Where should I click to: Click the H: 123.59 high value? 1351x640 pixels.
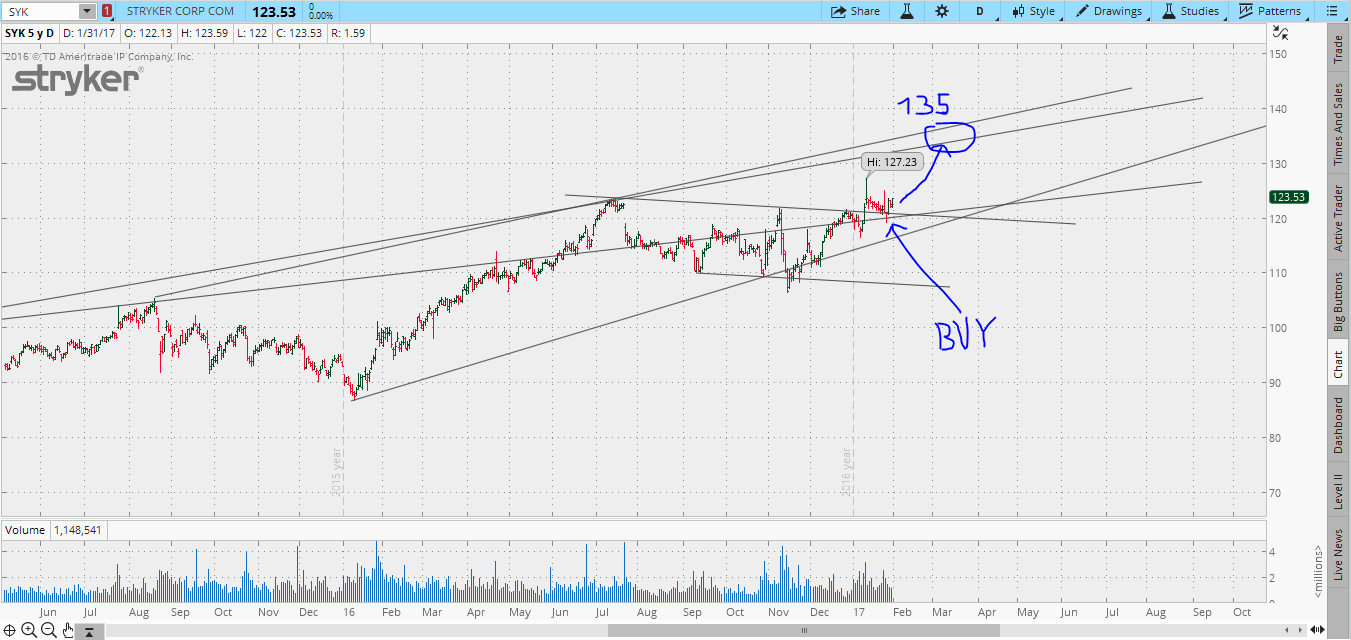[205, 32]
